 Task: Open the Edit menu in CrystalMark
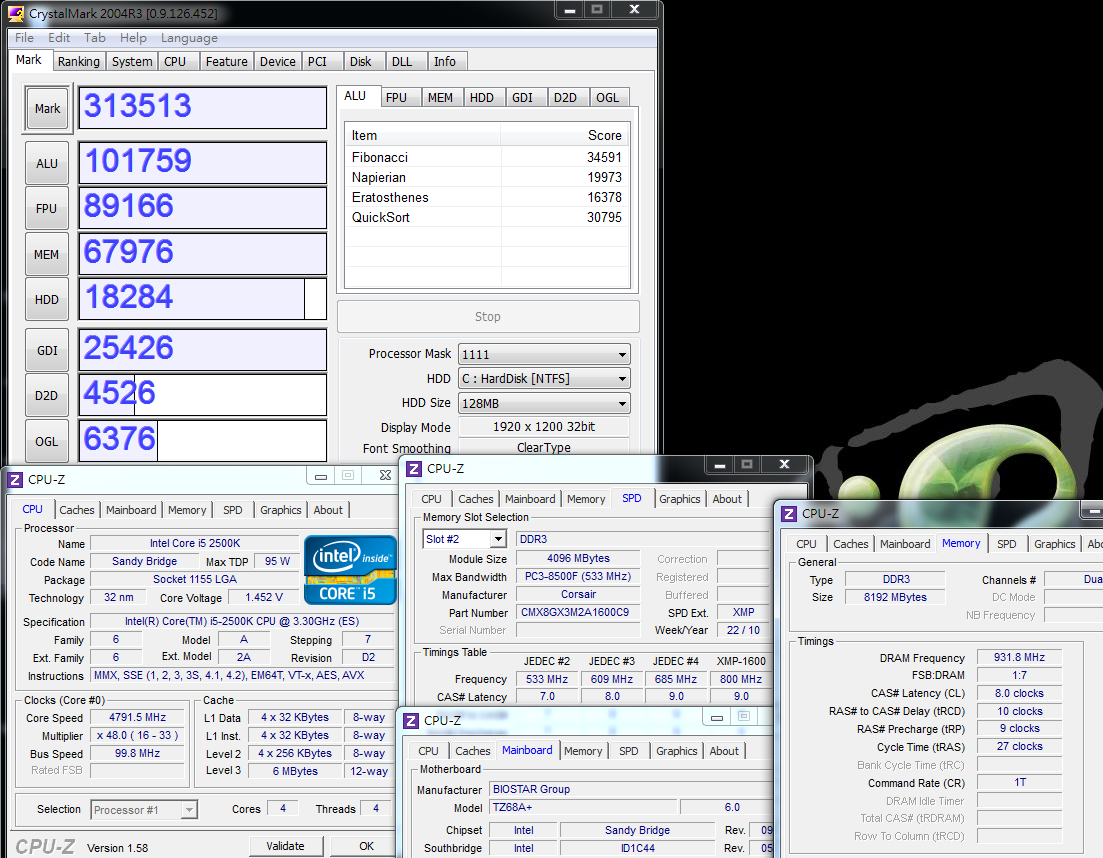[x=58, y=38]
